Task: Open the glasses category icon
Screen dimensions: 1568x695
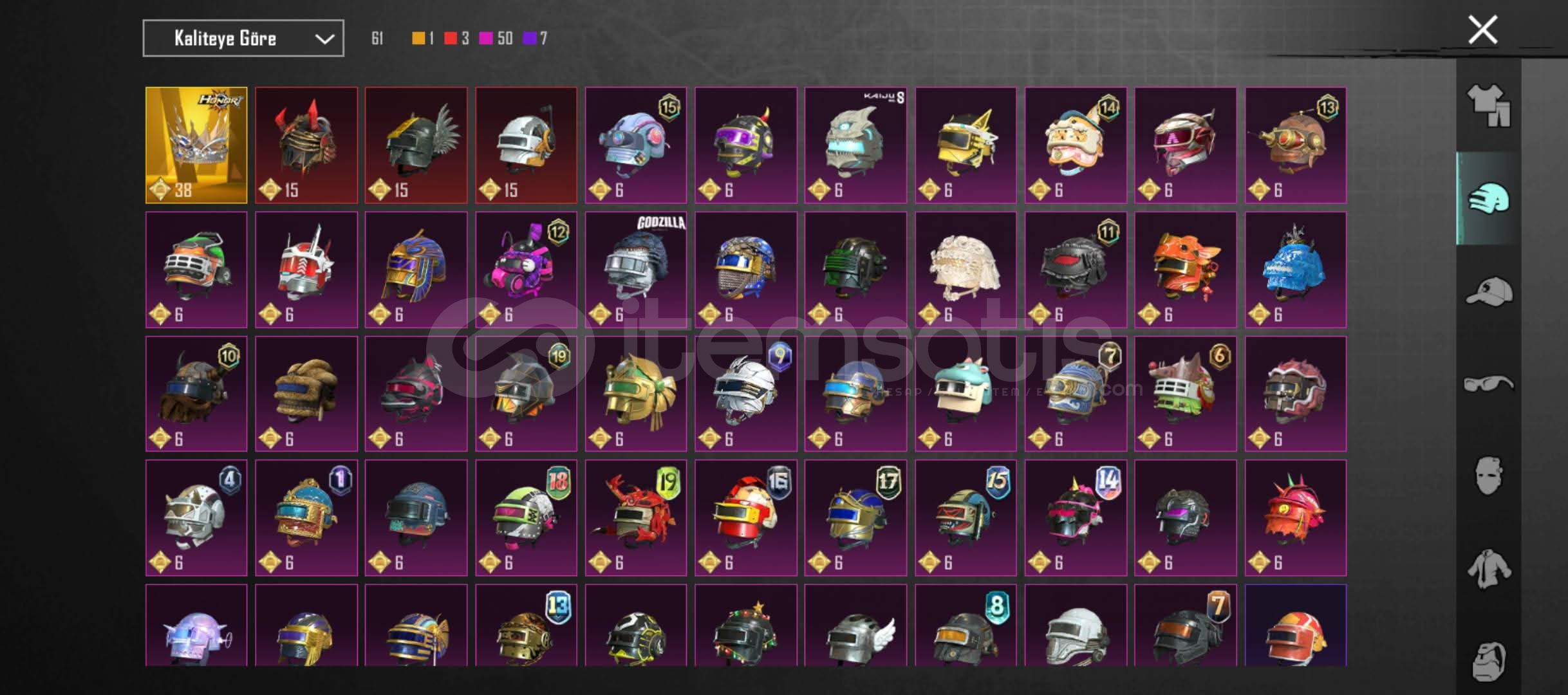Action: (x=1489, y=384)
